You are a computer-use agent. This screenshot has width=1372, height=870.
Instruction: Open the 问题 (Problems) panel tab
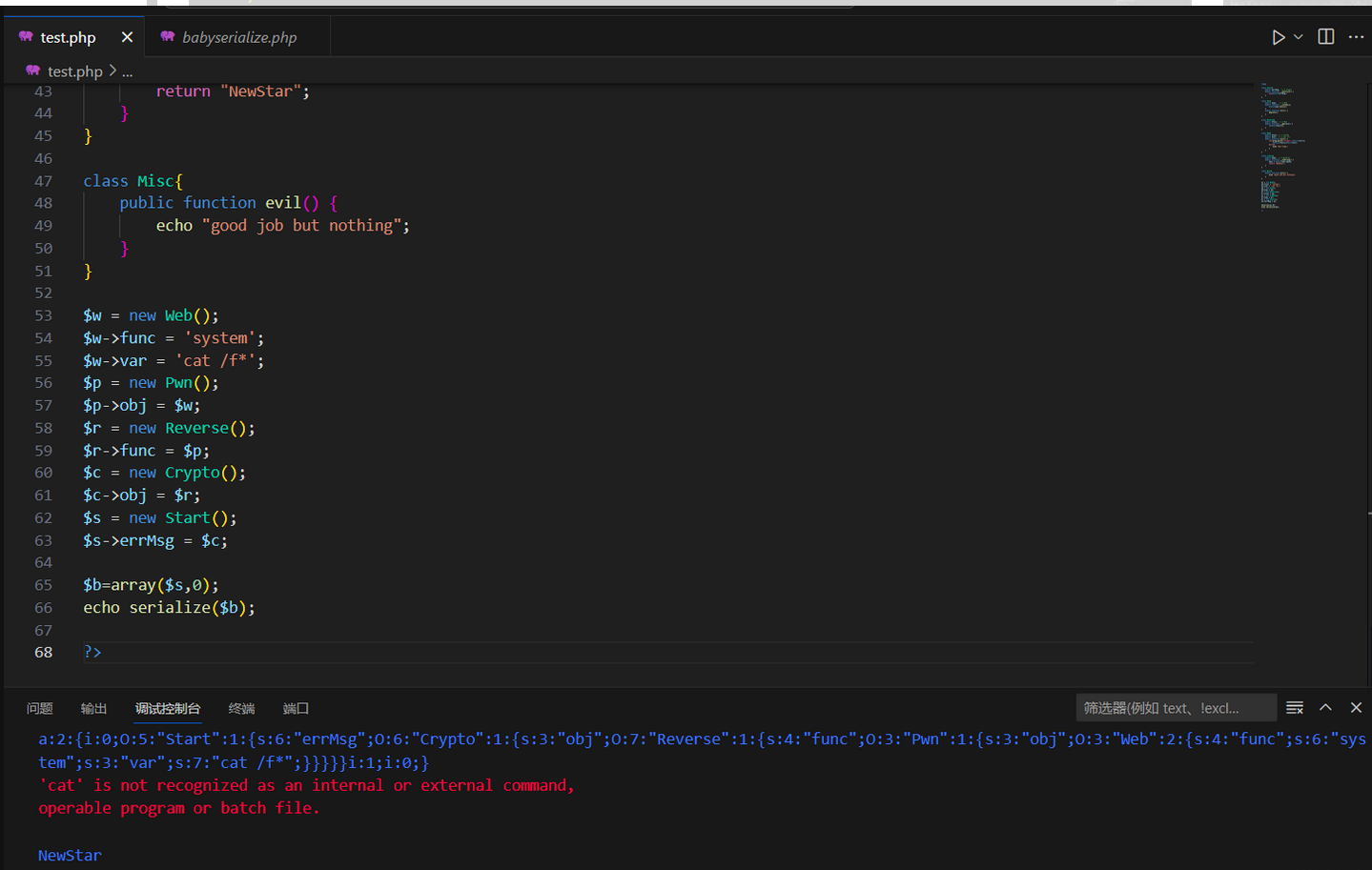pos(40,708)
